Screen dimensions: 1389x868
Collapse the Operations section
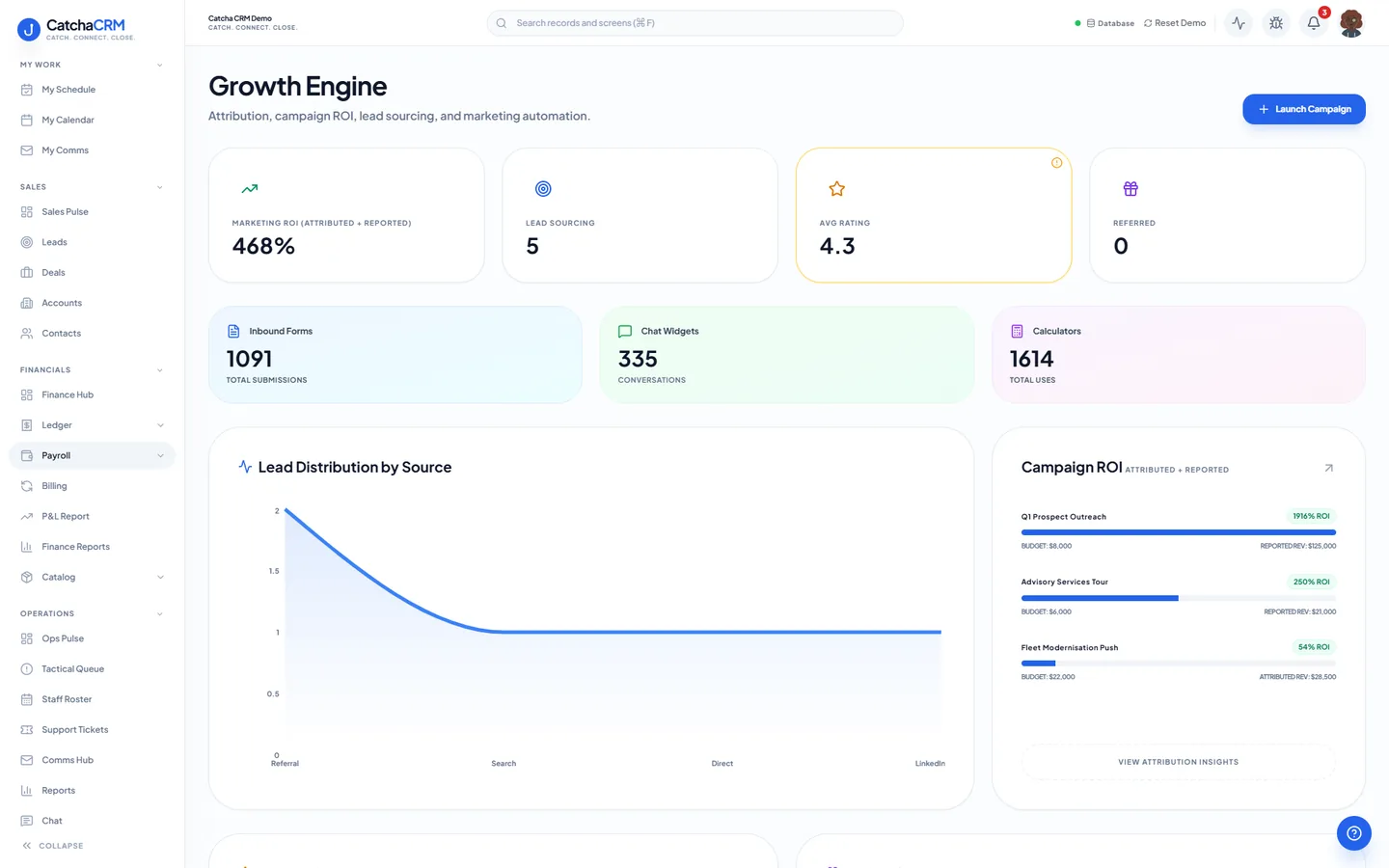[x=159, y=614]
